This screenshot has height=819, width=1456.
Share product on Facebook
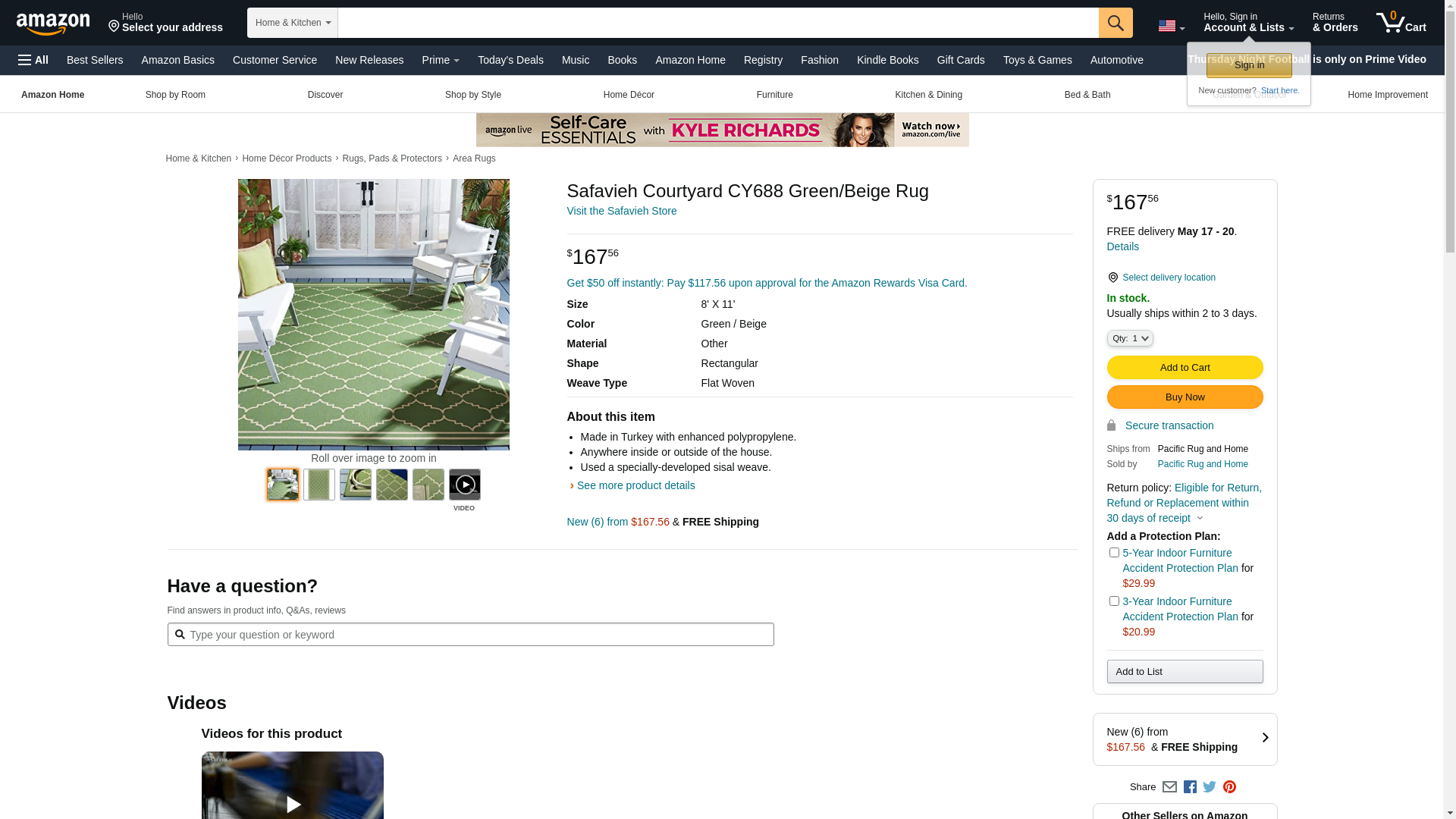coord(1190,787)
